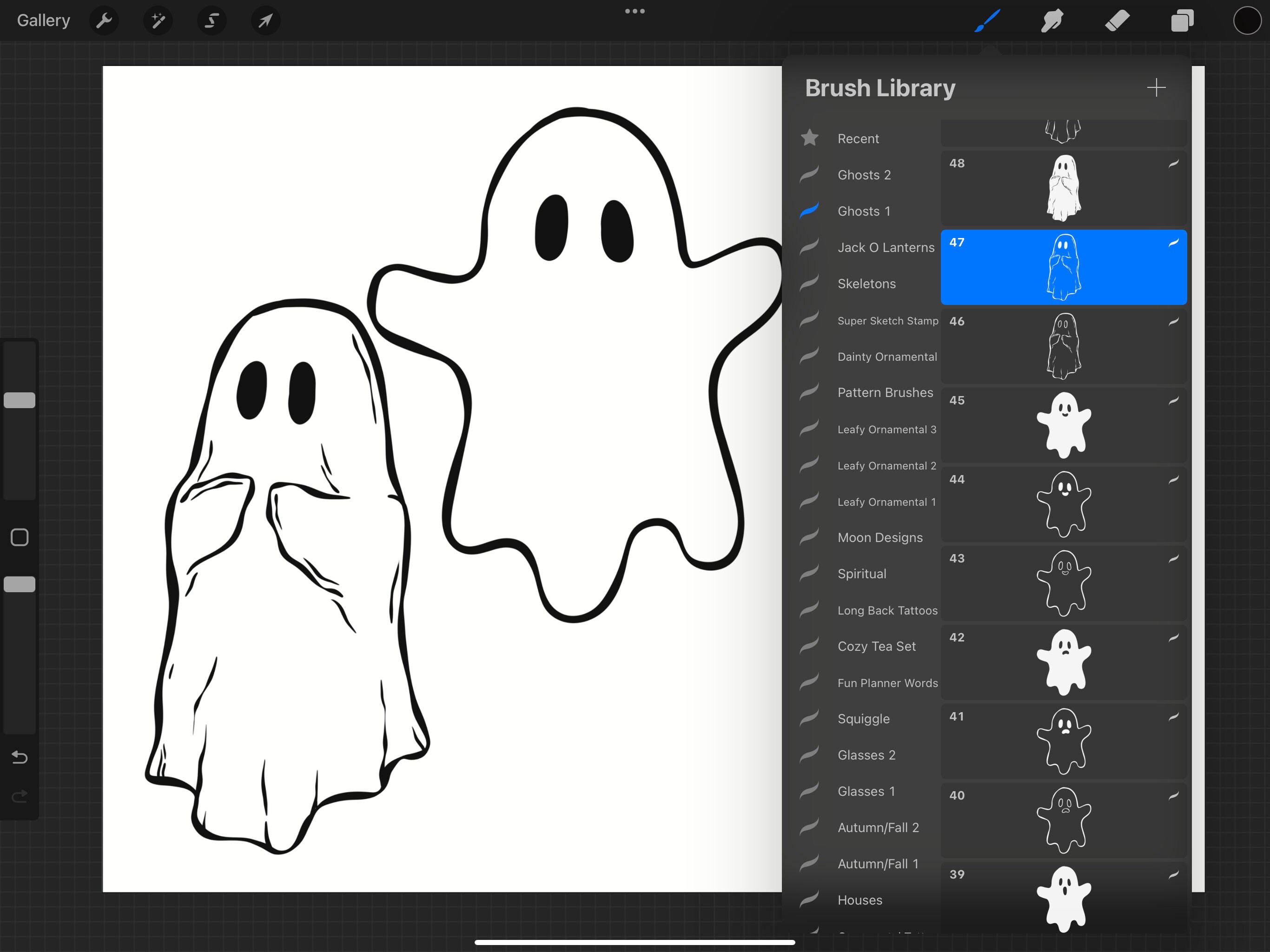Viewport: 1270px width, 952px height.
Task: Tap the sidebar modify square button
Action: click(20, 536)
